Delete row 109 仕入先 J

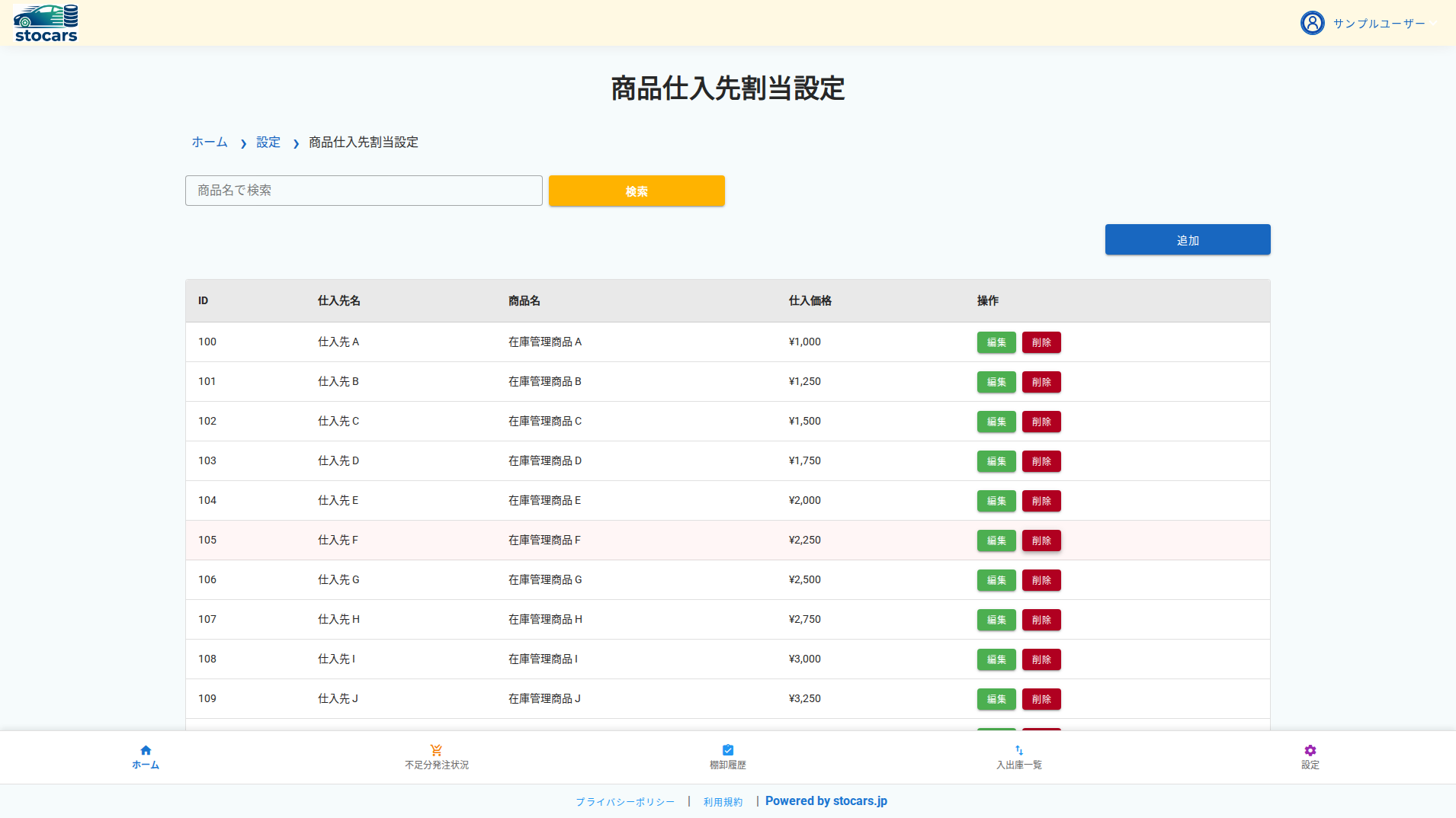(1041, 699)
